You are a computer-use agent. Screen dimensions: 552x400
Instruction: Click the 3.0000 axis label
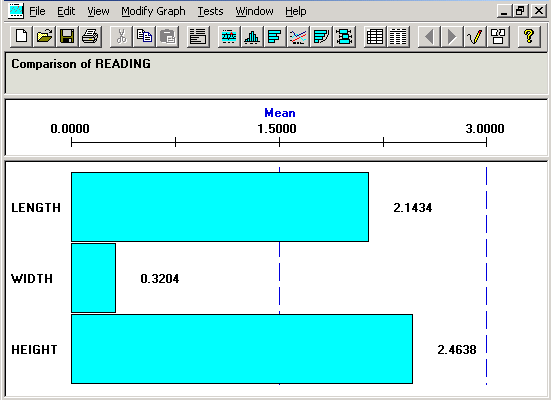pos(485,129)
